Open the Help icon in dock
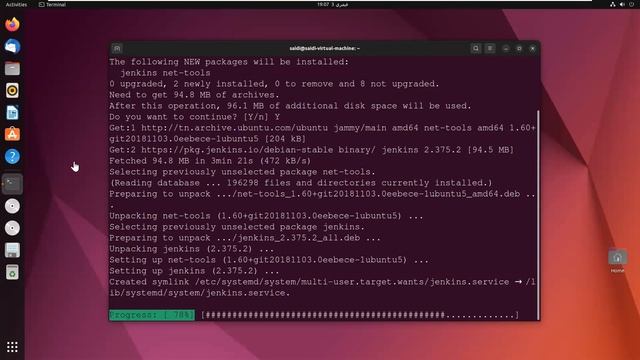This screenshot has height=360, width=640. 12,156
